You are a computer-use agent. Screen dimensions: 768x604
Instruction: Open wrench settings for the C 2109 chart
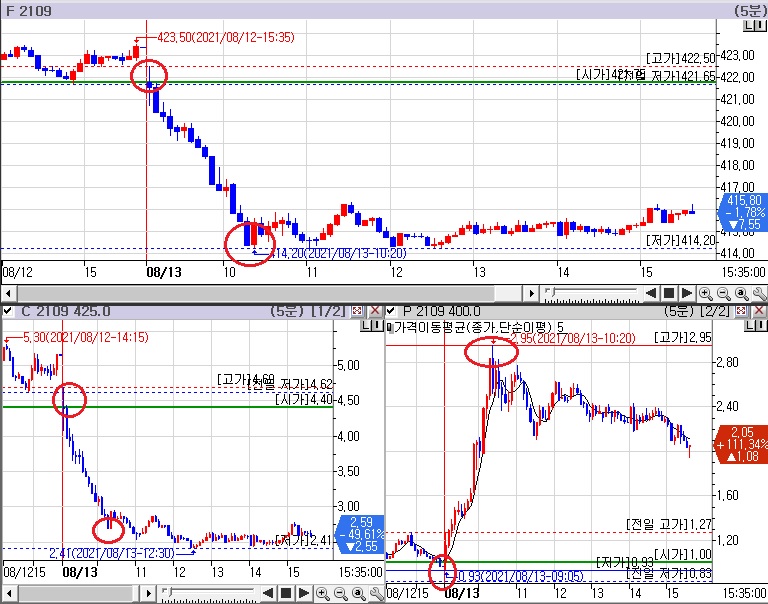[377, 594]
